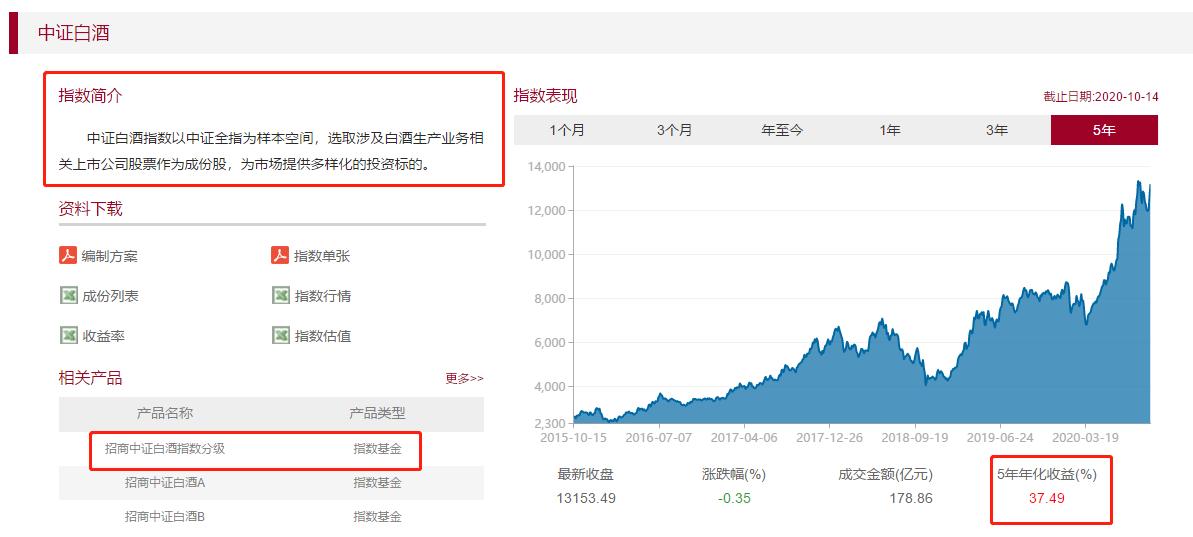Click the 5年年化收益(%) label
This screenshot has width=1193, height=537.
click(x=1047, y=475)
